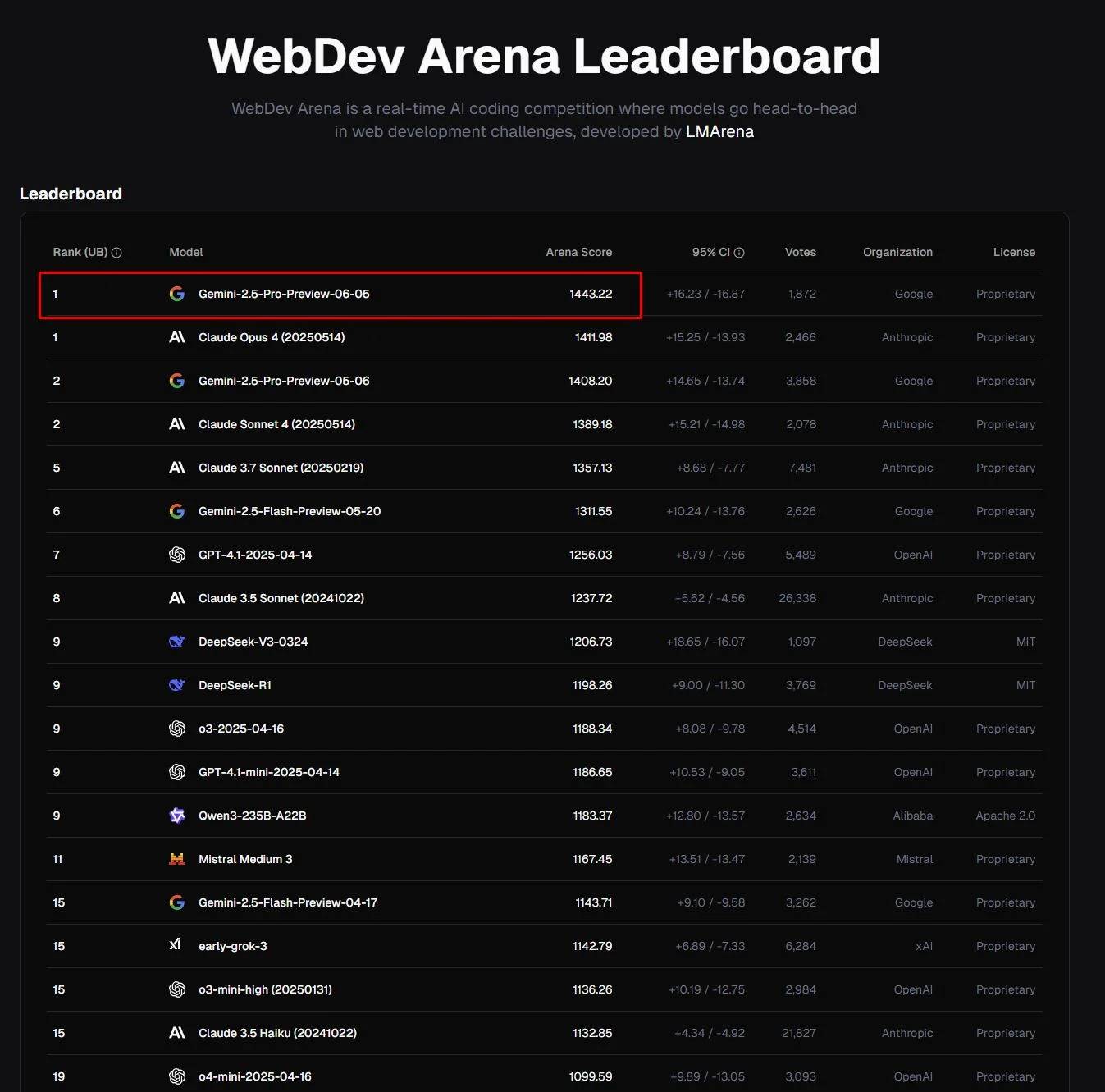Click the Organization column header

897,252
